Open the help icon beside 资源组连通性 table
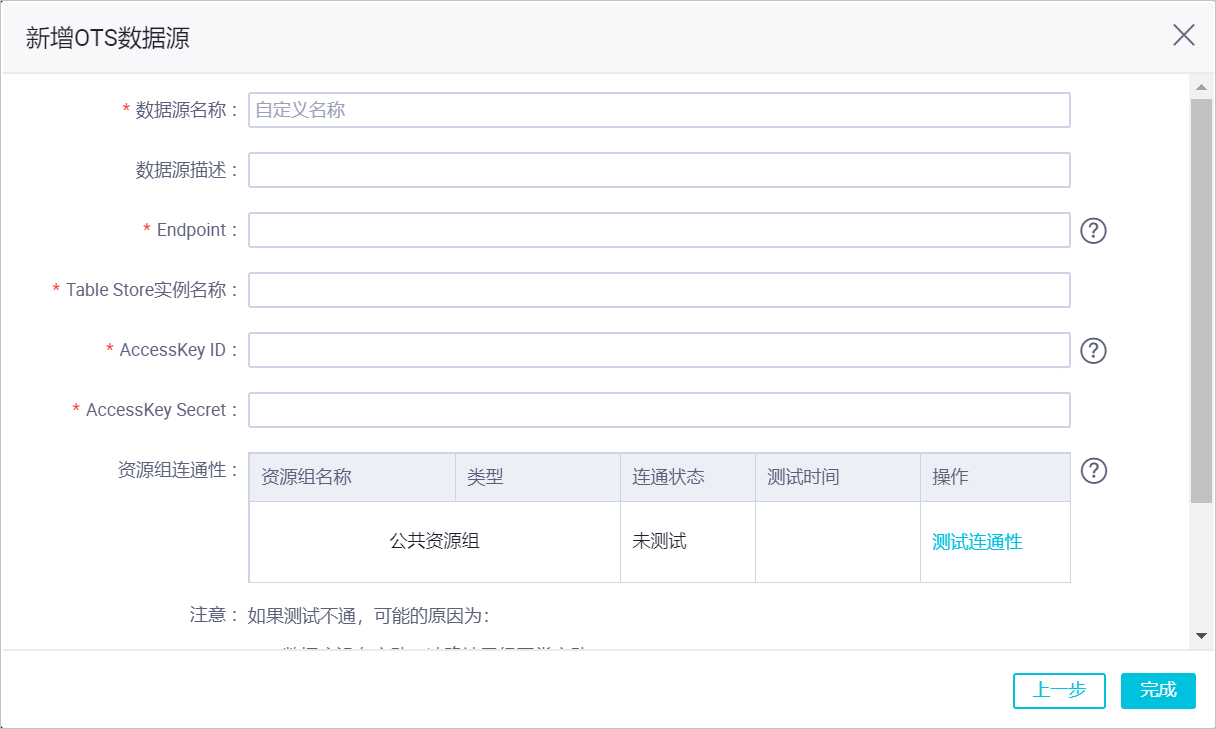 pyautogui.click(x=1094, y=471)
